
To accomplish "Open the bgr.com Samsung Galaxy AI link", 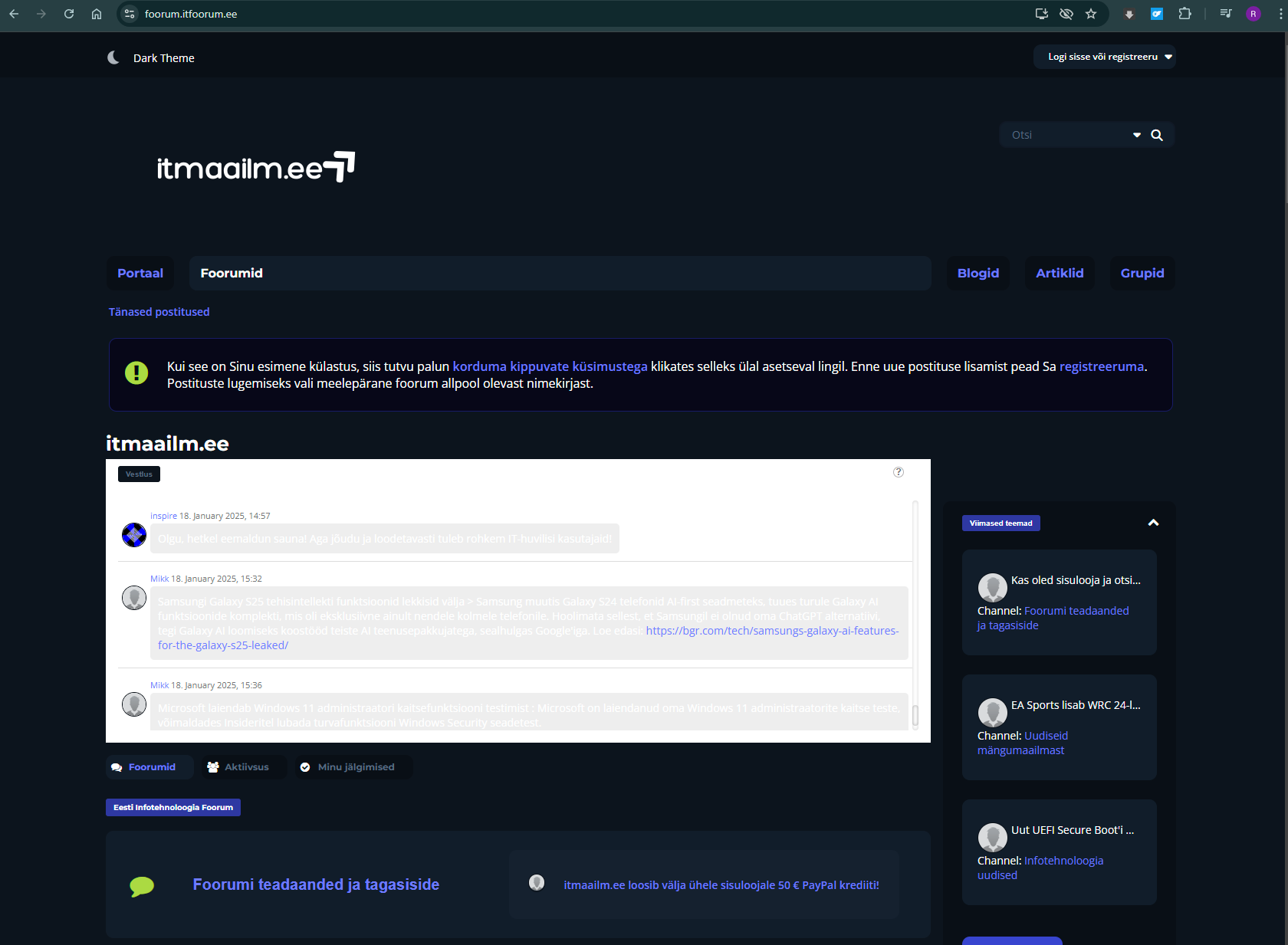I will pos(528,638).
